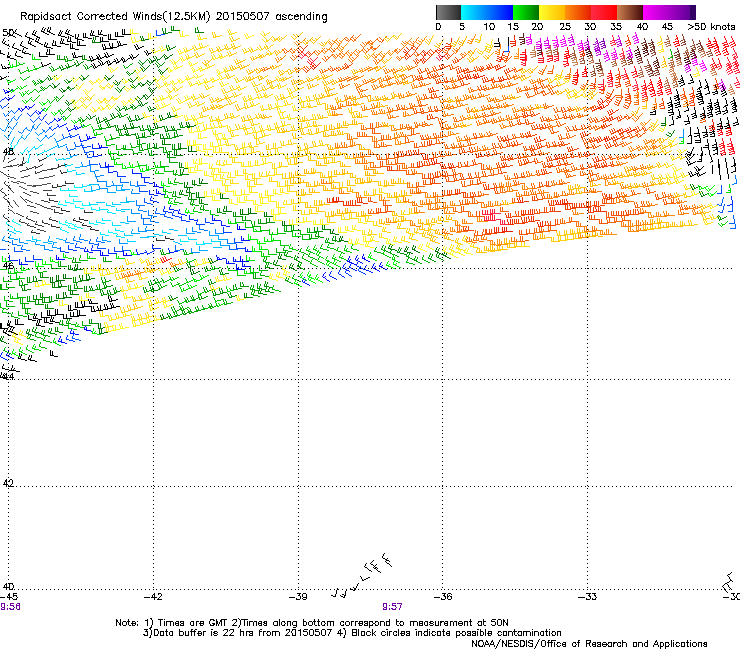This screenshot has height=650, width=740.
Task: Click the NOAA/NESDIS credit text
Action: coord(589,644)
